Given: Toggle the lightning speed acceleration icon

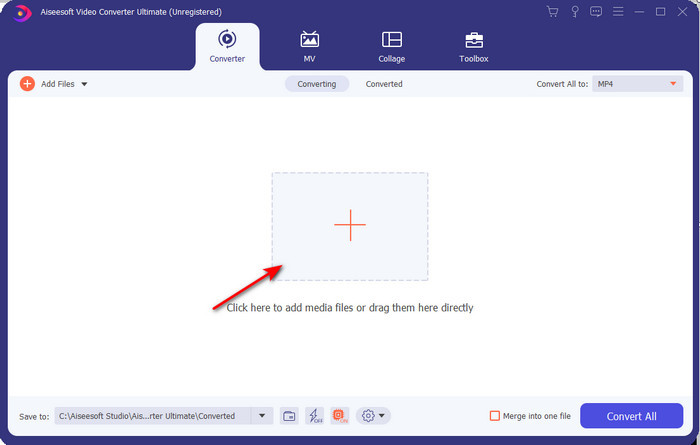Looking at the screenshot, I should [x=315, y=416].
